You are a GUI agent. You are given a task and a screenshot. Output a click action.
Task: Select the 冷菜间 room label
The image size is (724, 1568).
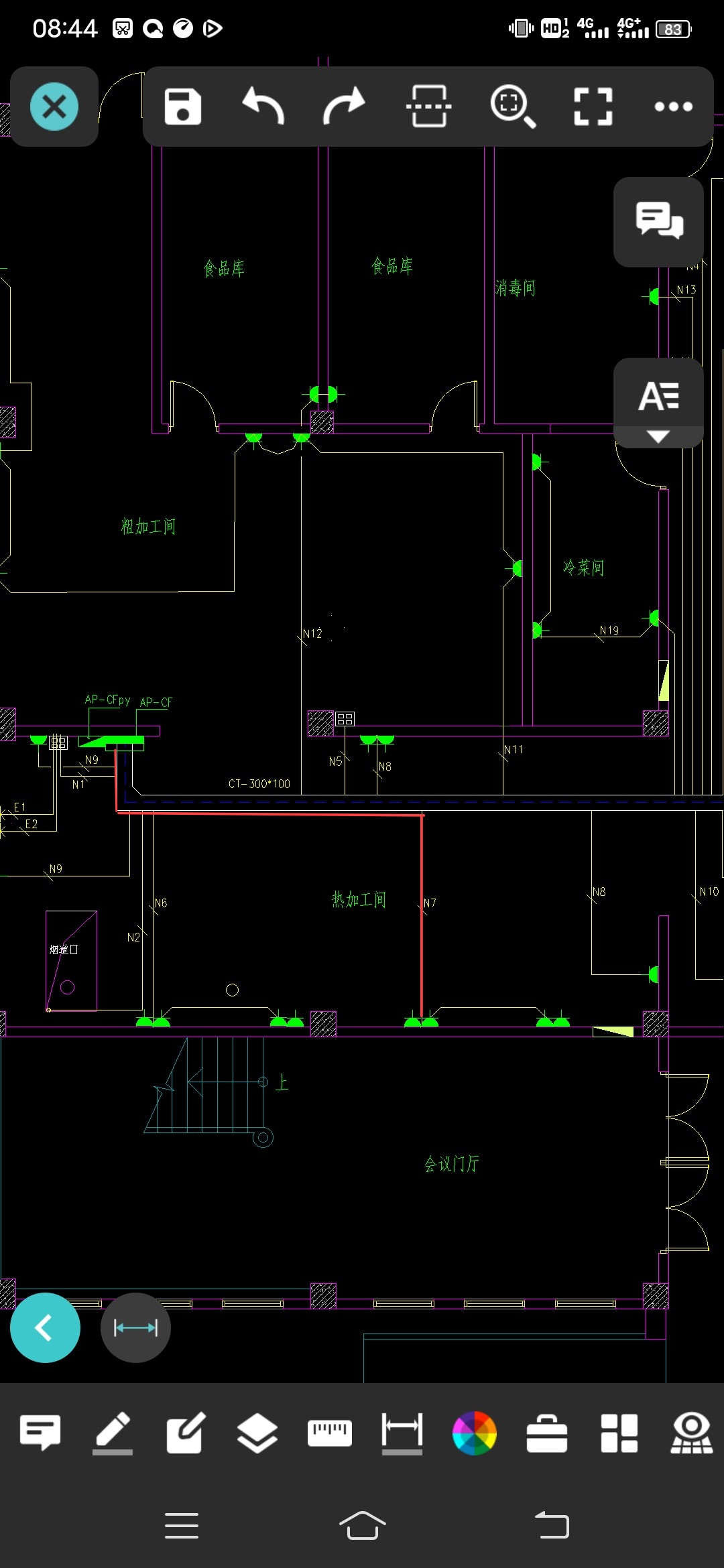[584, 568]
